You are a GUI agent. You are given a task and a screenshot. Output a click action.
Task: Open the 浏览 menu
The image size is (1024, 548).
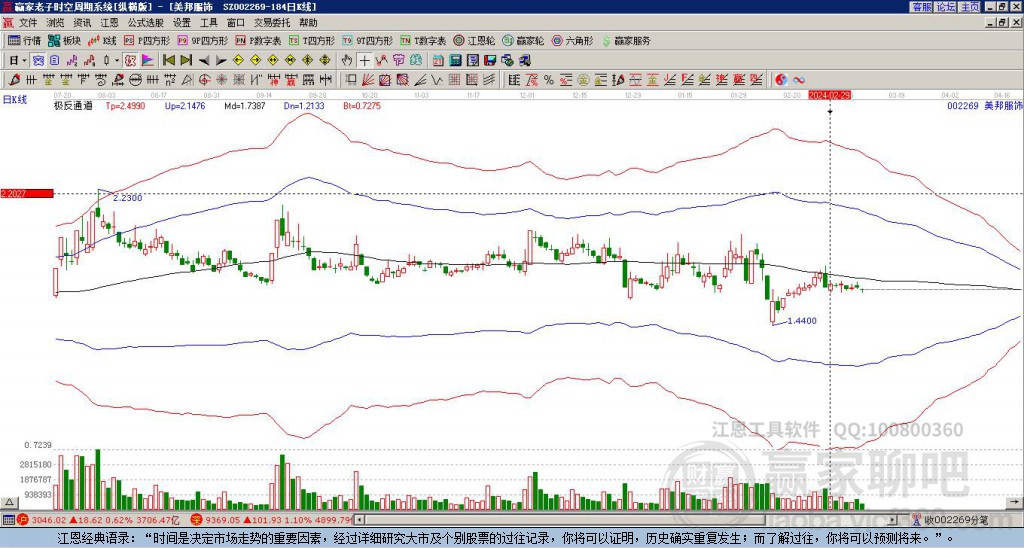tap(56, 23)
